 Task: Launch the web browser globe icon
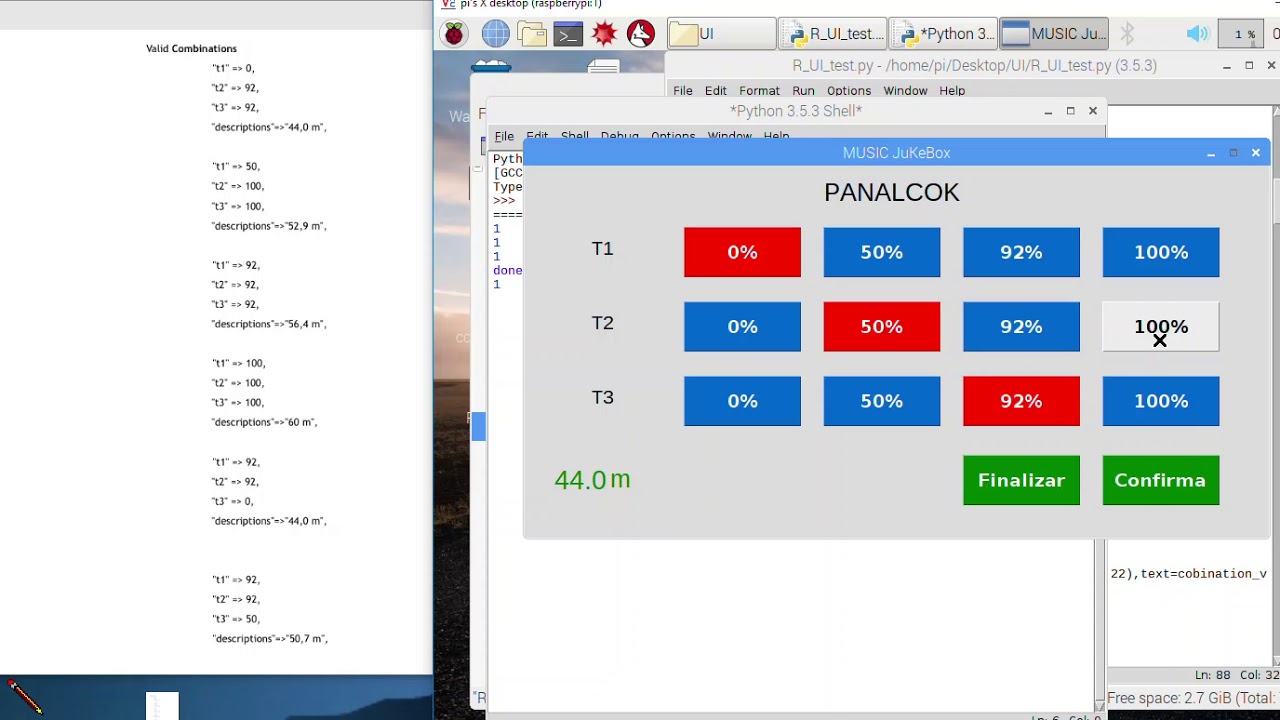click(495, 34)
